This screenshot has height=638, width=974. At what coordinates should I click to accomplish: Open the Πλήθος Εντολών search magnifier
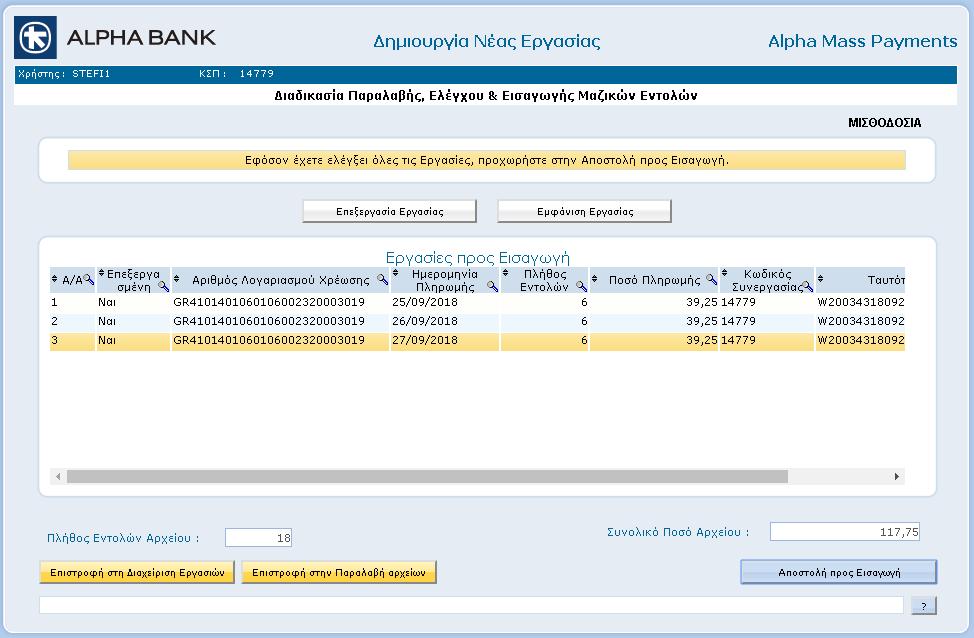click(581, 286)
